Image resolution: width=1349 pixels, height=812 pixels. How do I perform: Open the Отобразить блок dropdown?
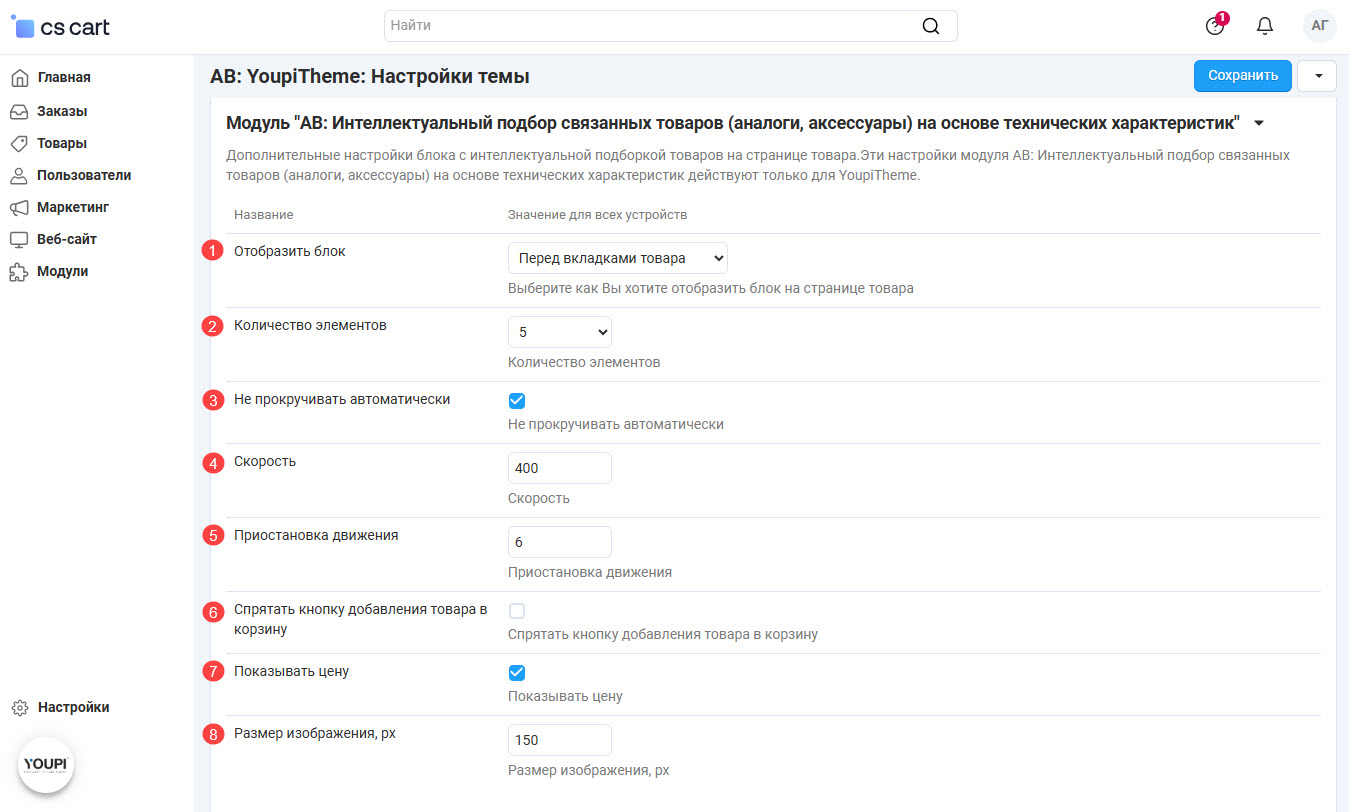pos(618,258)
